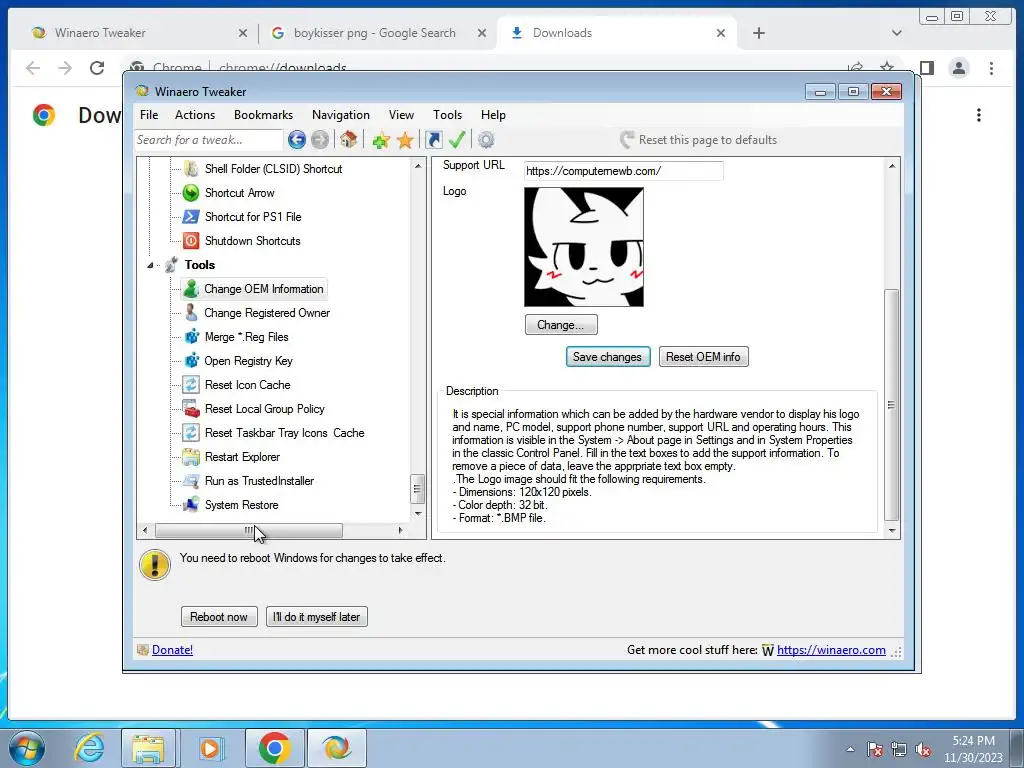Open Chrome side panel icon
1024x768 pixels.
(927, 68)
